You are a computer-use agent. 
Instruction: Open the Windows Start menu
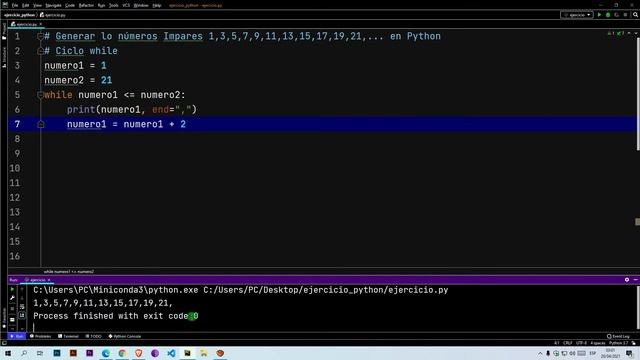[8, 353]
